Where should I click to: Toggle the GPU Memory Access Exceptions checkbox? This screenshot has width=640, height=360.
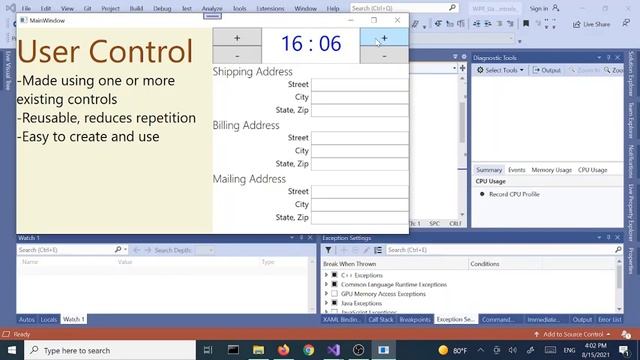coord(334,294)
